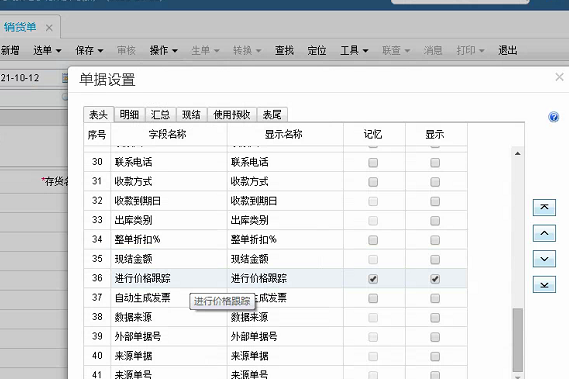This screenshot has width=569, height=379.
Task: Switch to the 使用预收 tab
Action: pos(232,115)
